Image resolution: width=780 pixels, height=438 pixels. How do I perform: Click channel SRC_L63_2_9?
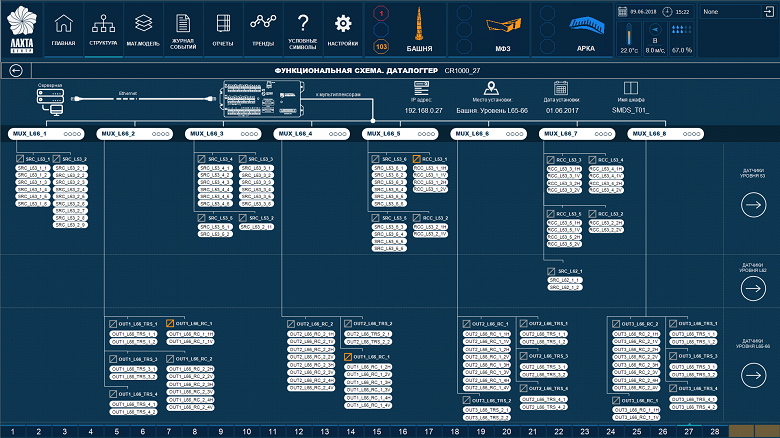70,225
